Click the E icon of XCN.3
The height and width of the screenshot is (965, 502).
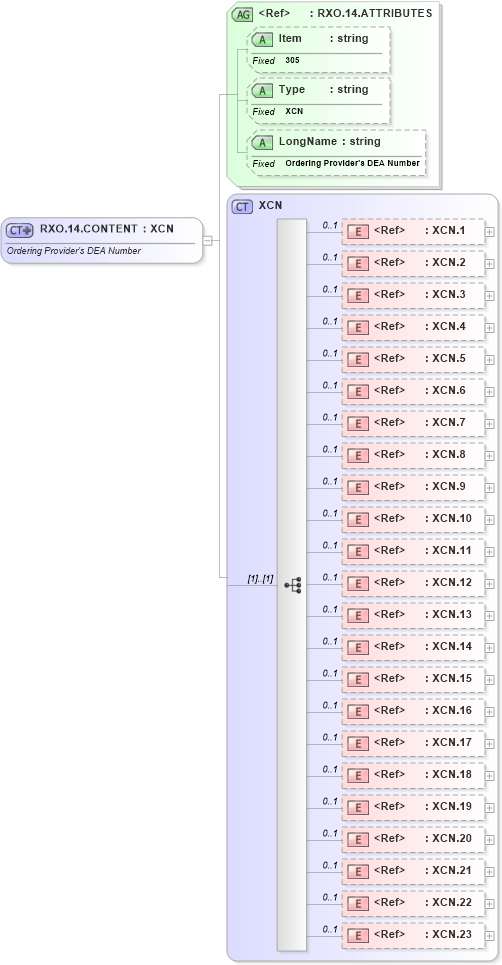click(358, 296)
